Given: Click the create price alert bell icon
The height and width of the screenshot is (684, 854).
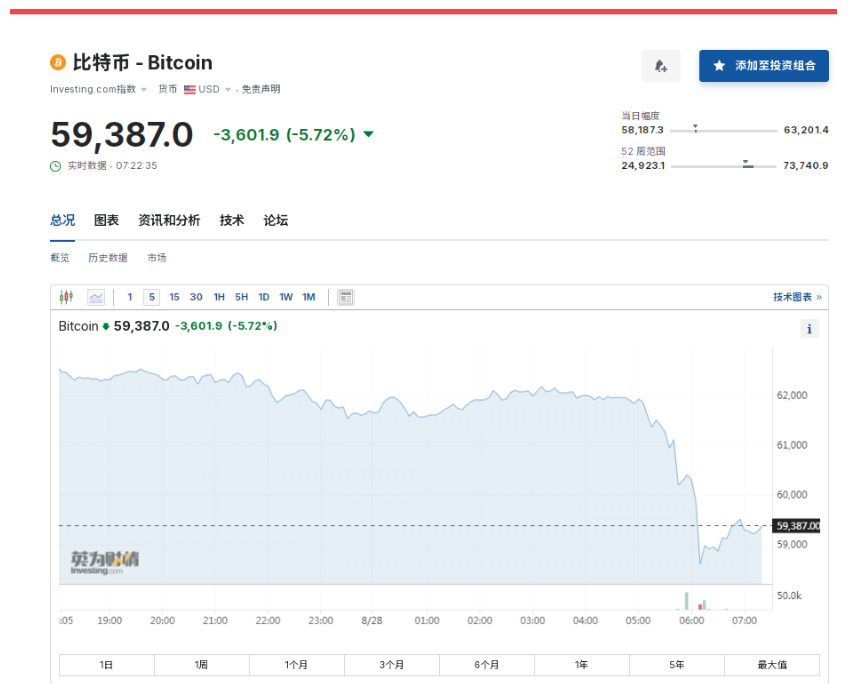Looking at the screenshot, I should [x=661, y=66].
